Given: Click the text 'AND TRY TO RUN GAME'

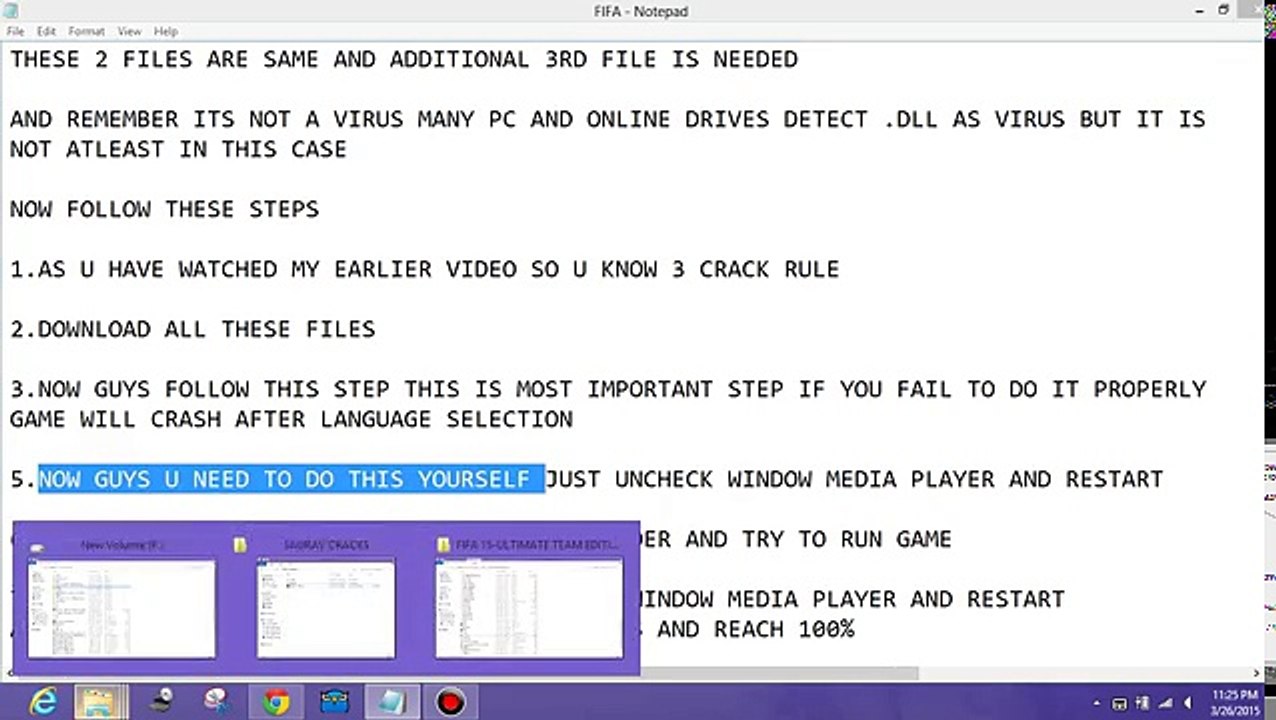Looking at the screenshot, I should pyautogui.click(x=818, y=539).
